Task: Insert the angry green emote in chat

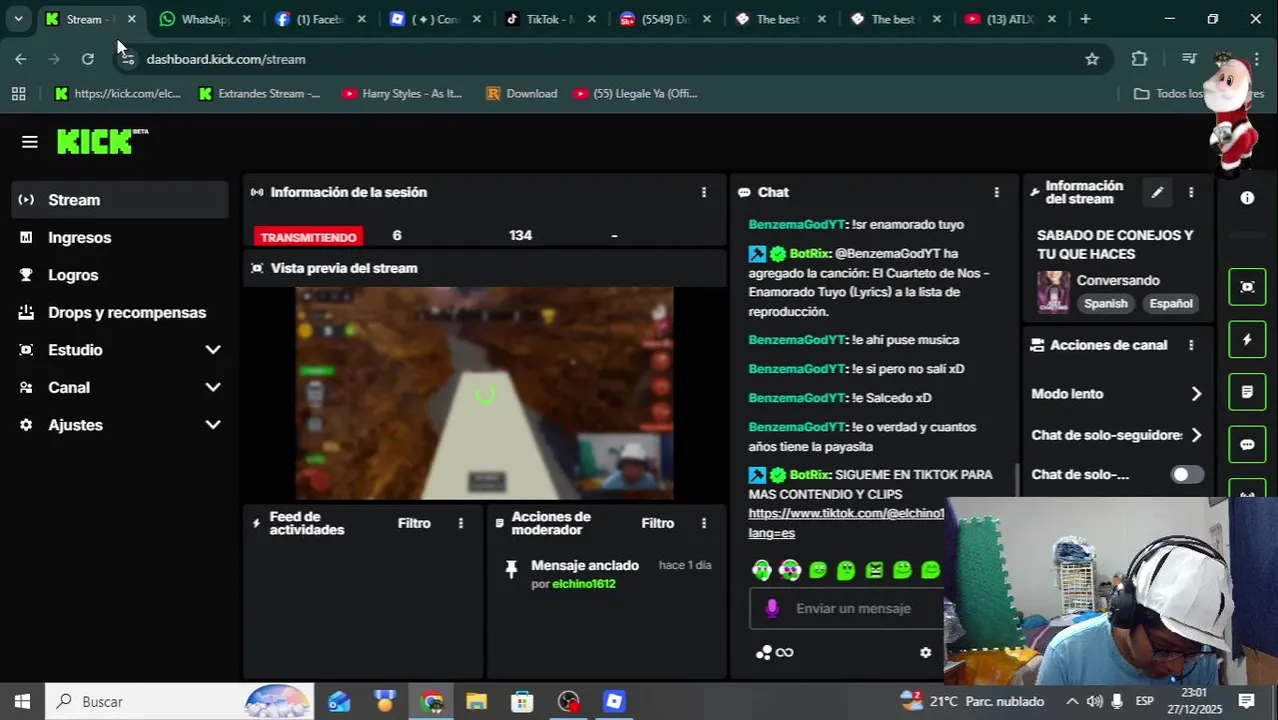Action: pos(875,570)
